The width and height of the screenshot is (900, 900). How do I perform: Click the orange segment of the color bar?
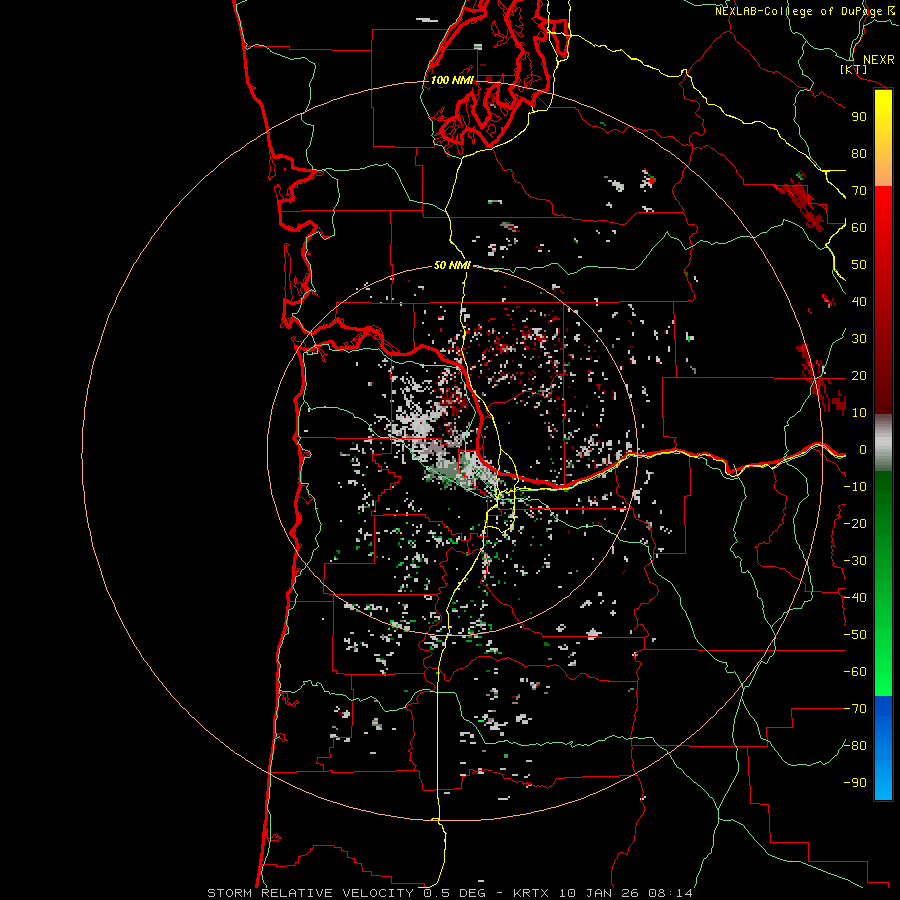pyautogui.click(x=883, y=166)
